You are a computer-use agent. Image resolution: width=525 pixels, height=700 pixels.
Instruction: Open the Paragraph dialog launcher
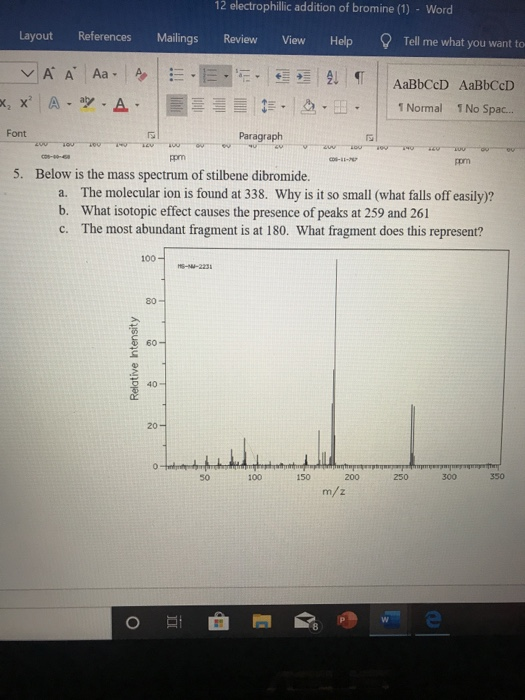click(x=370, y=137)
